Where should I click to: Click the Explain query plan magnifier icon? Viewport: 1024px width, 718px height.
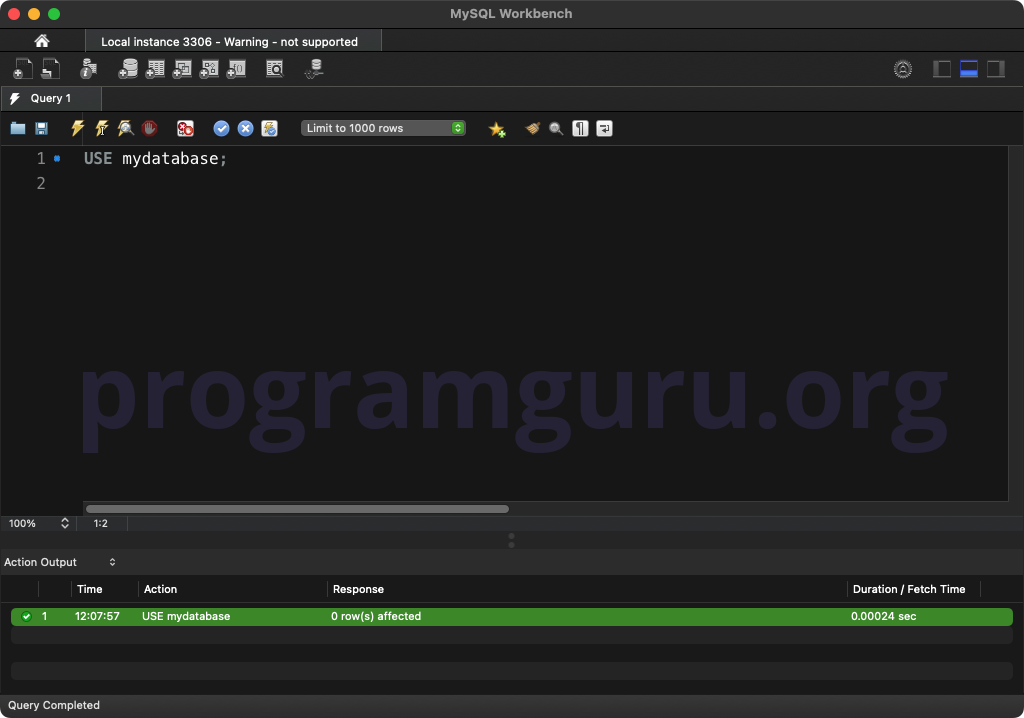coord(125,128)
